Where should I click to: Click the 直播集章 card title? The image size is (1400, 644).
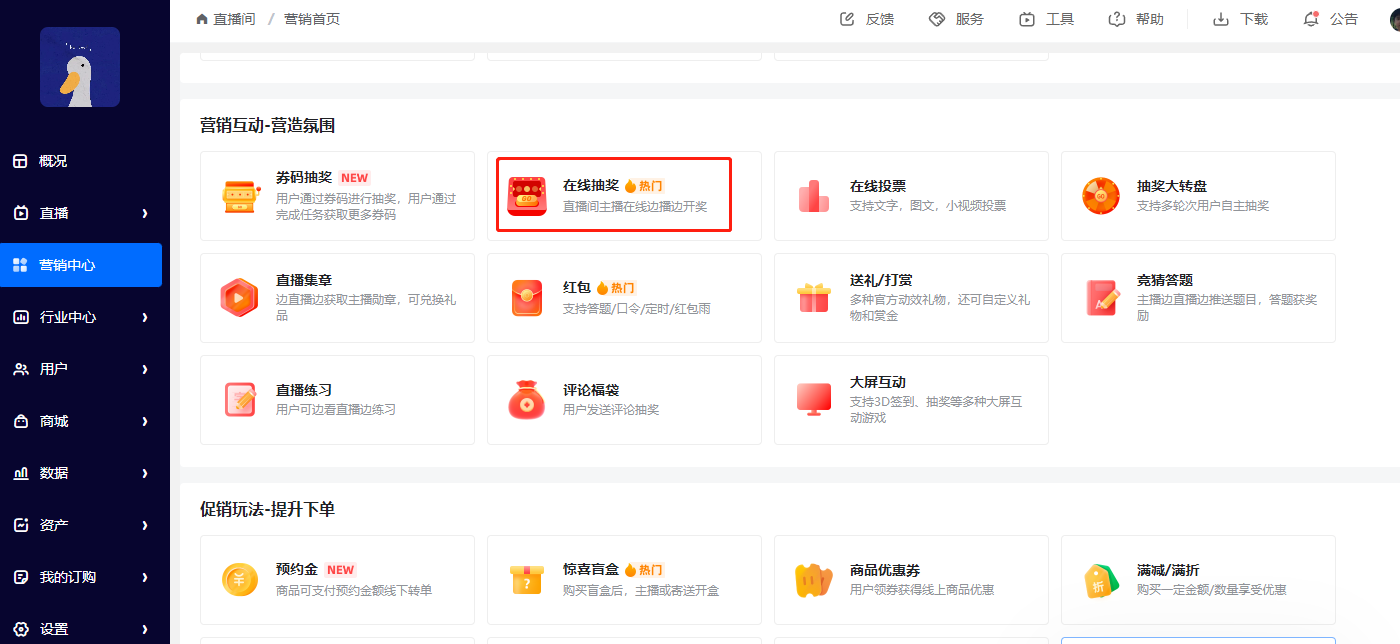tap(304, 280)
